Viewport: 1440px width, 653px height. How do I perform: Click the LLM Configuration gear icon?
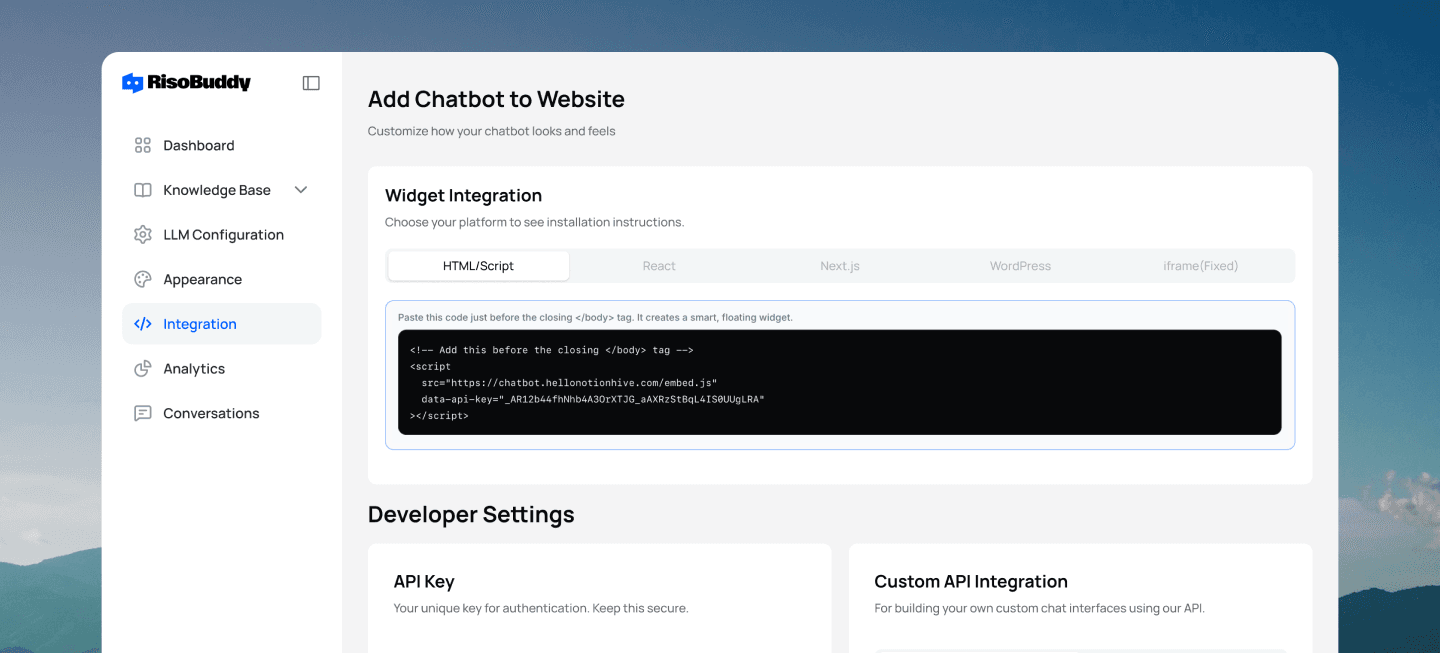click(143, 234)
